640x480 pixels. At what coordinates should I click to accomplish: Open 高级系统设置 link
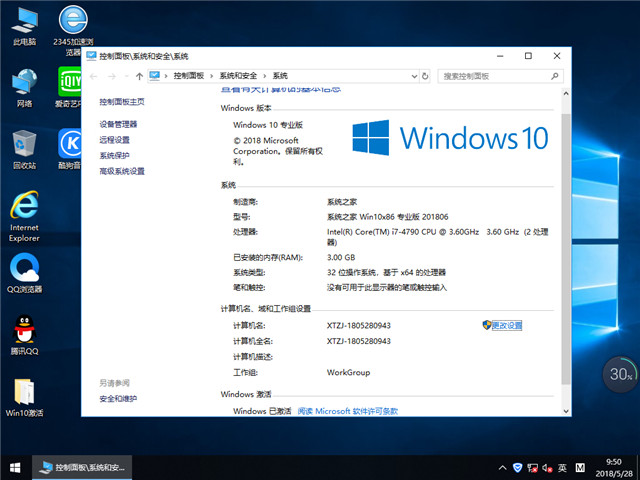(122, 171)
